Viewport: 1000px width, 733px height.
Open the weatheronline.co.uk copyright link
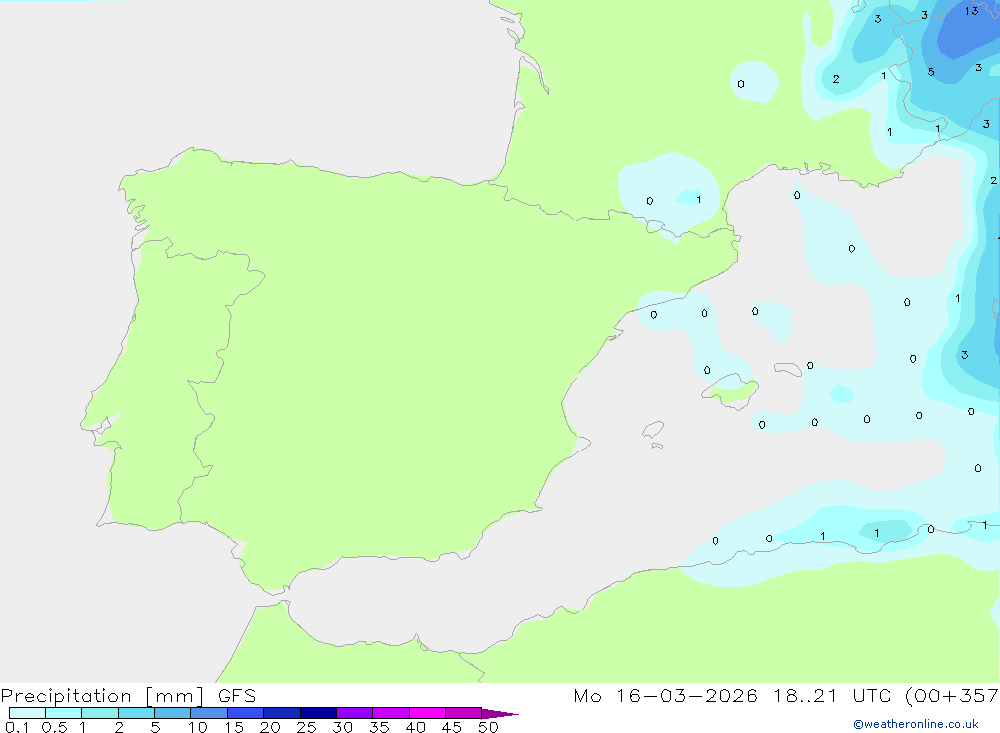click(915, 724)
